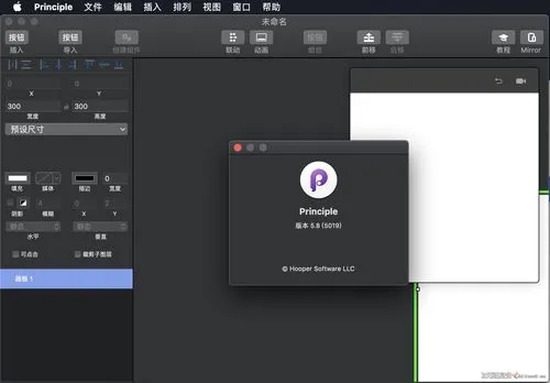Click the 前移 bring forward icon
This screenshot has height=383, width=550.
point(368,38)
